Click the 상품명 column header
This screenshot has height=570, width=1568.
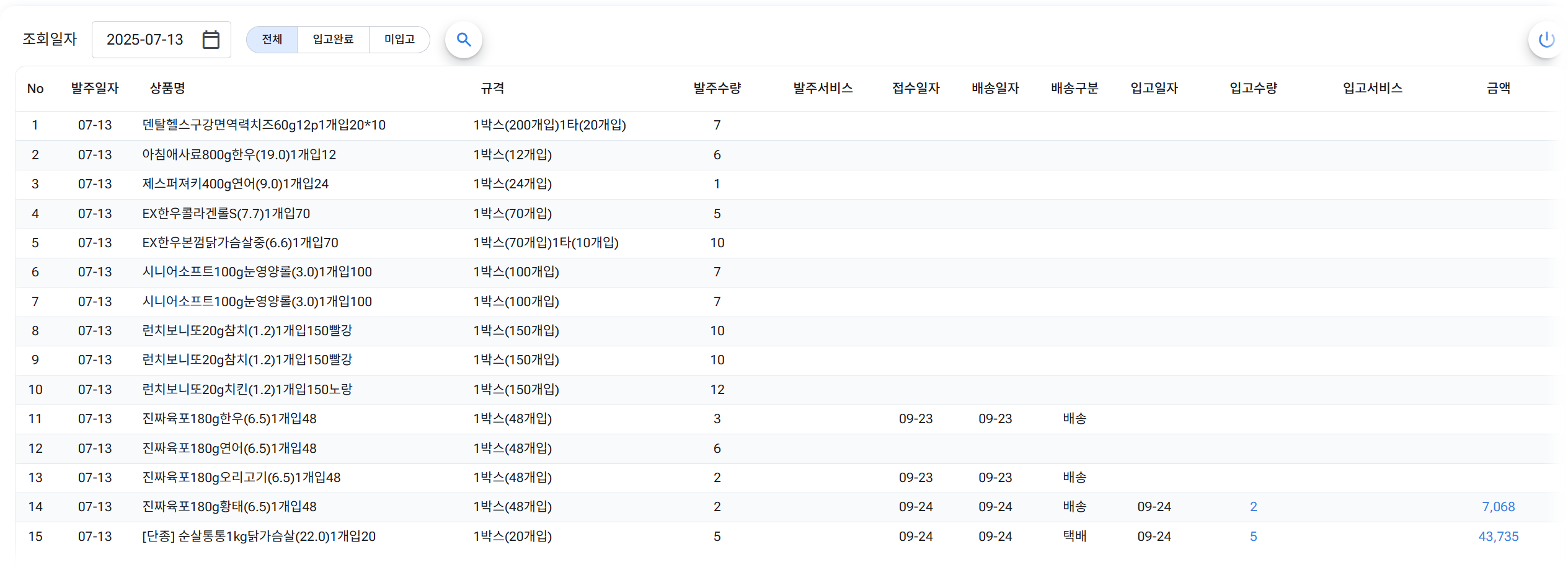[167, 89]
